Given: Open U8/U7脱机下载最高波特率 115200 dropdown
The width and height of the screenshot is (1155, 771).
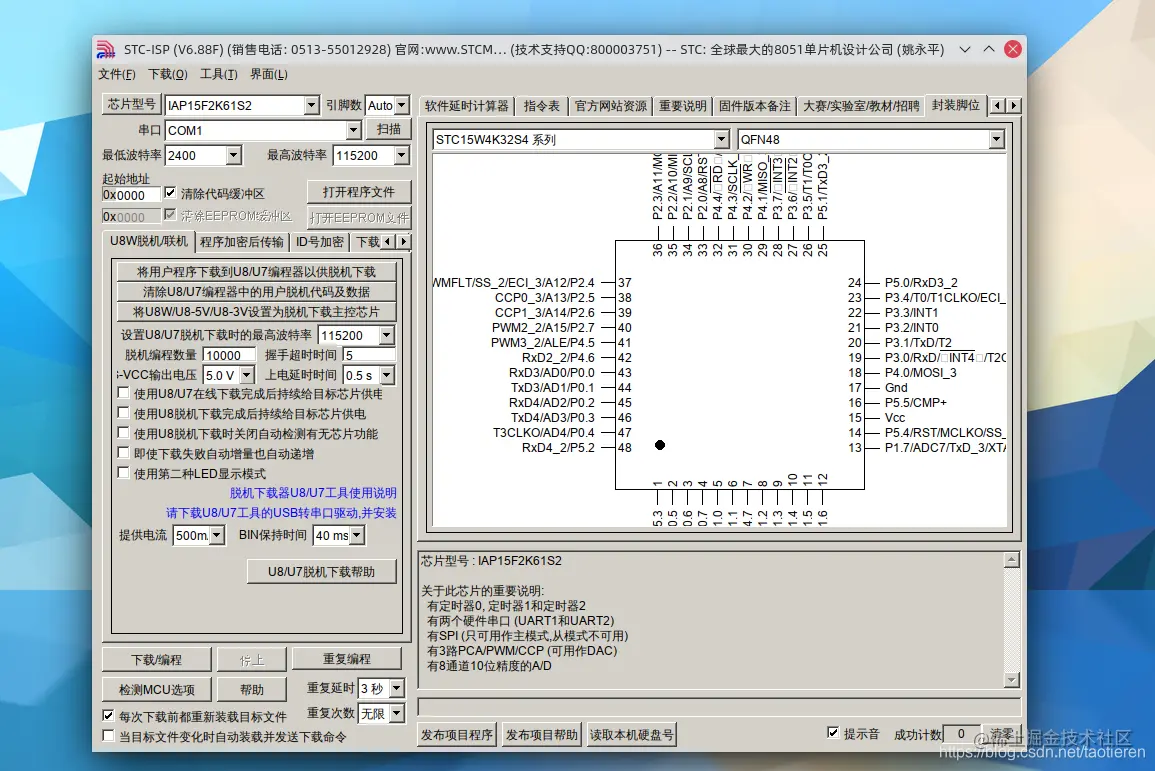Looking at the screenshot, I should 387,335.
